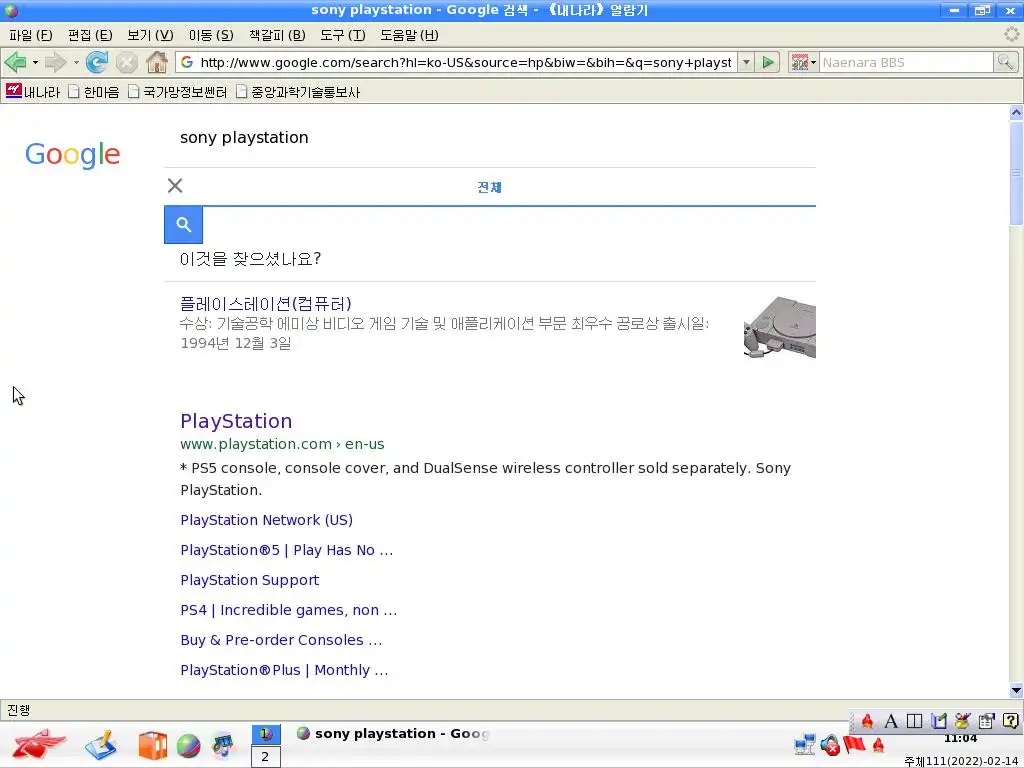
Task: Open the search engine selector dropdown arrow
Action: 813,63
